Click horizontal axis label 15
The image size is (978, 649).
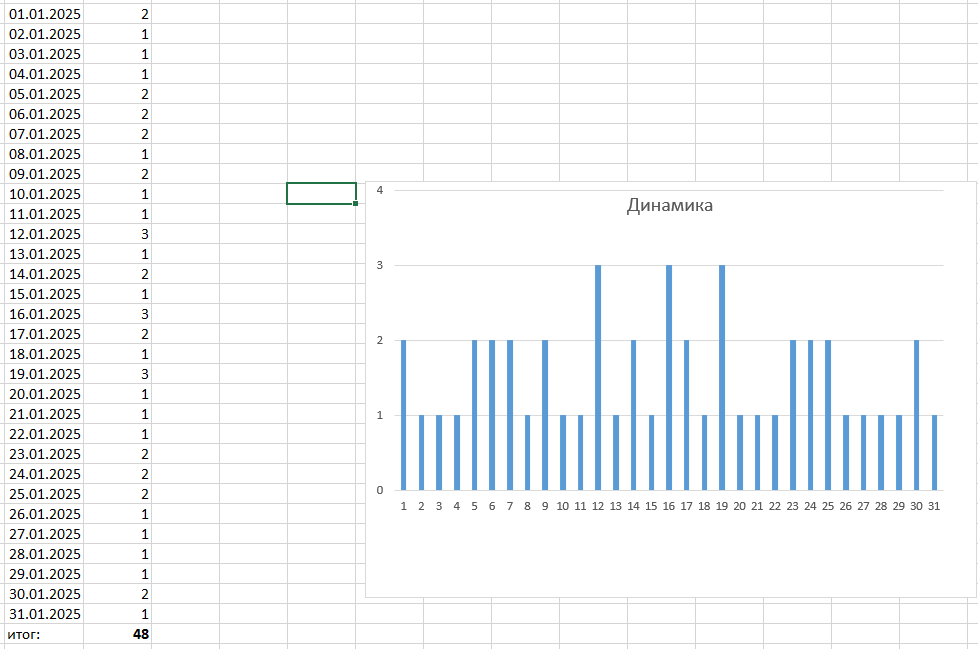tap(651, 506)
